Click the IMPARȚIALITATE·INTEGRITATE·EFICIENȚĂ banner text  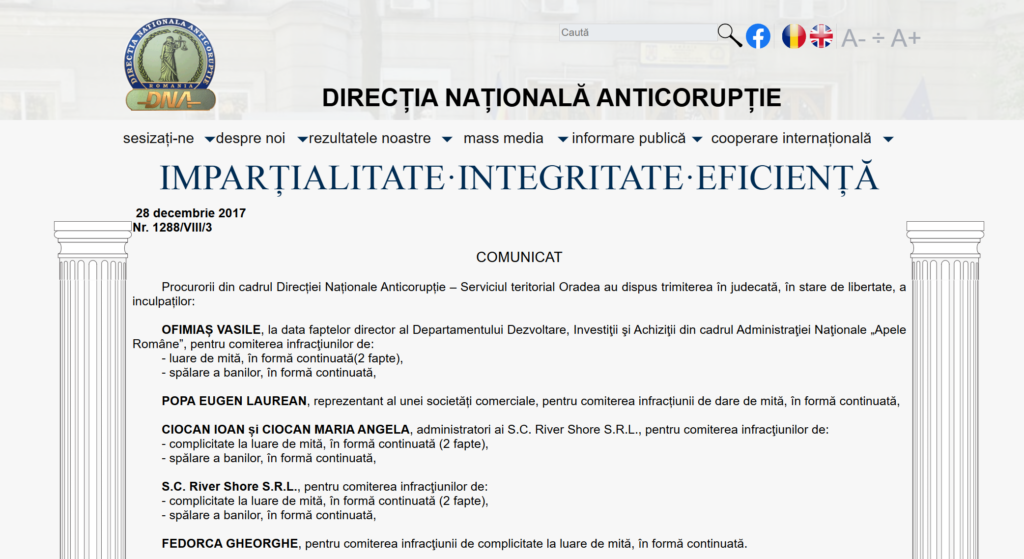pyautogui.click(x=519, y=178)
